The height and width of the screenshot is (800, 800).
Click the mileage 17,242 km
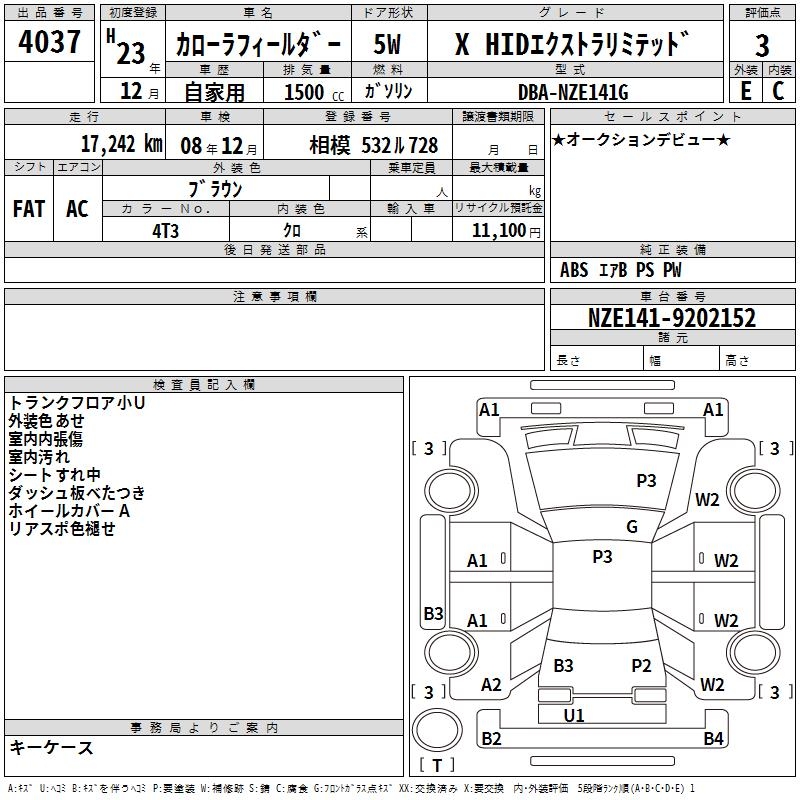pos(122,144)
